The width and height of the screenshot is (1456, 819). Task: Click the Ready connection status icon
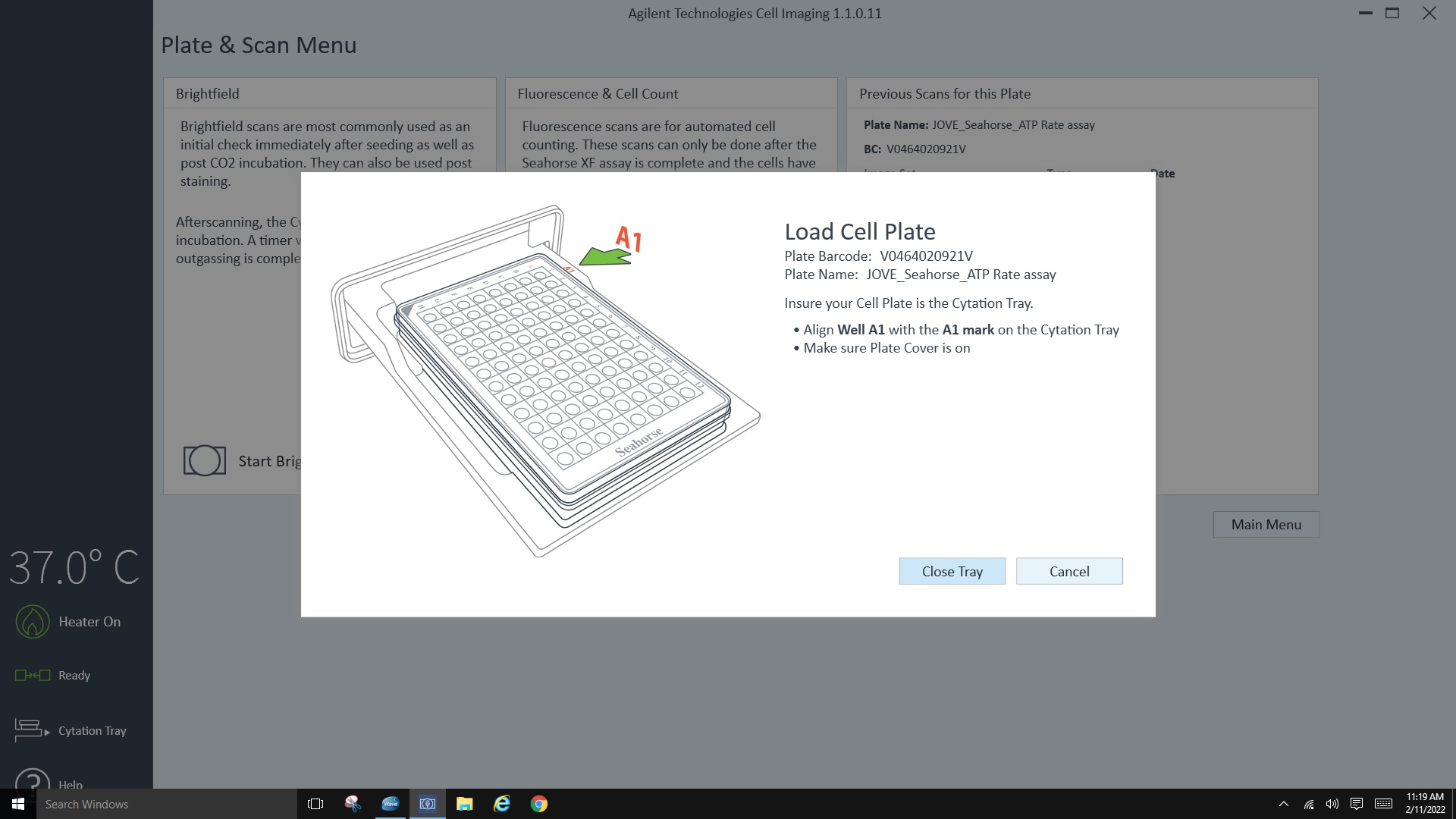point(33,675)
